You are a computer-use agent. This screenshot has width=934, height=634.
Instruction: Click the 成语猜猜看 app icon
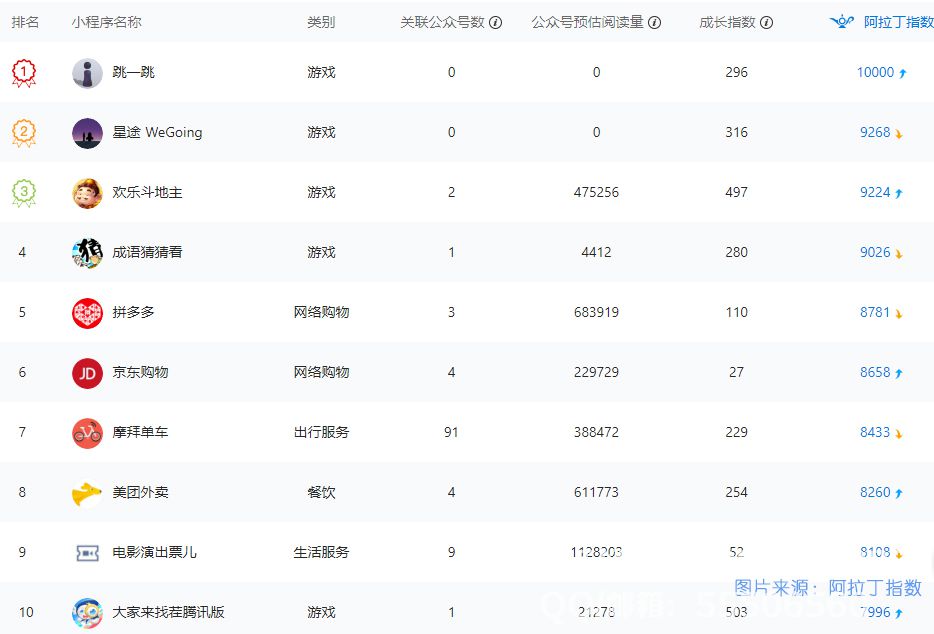click(87, 253)
